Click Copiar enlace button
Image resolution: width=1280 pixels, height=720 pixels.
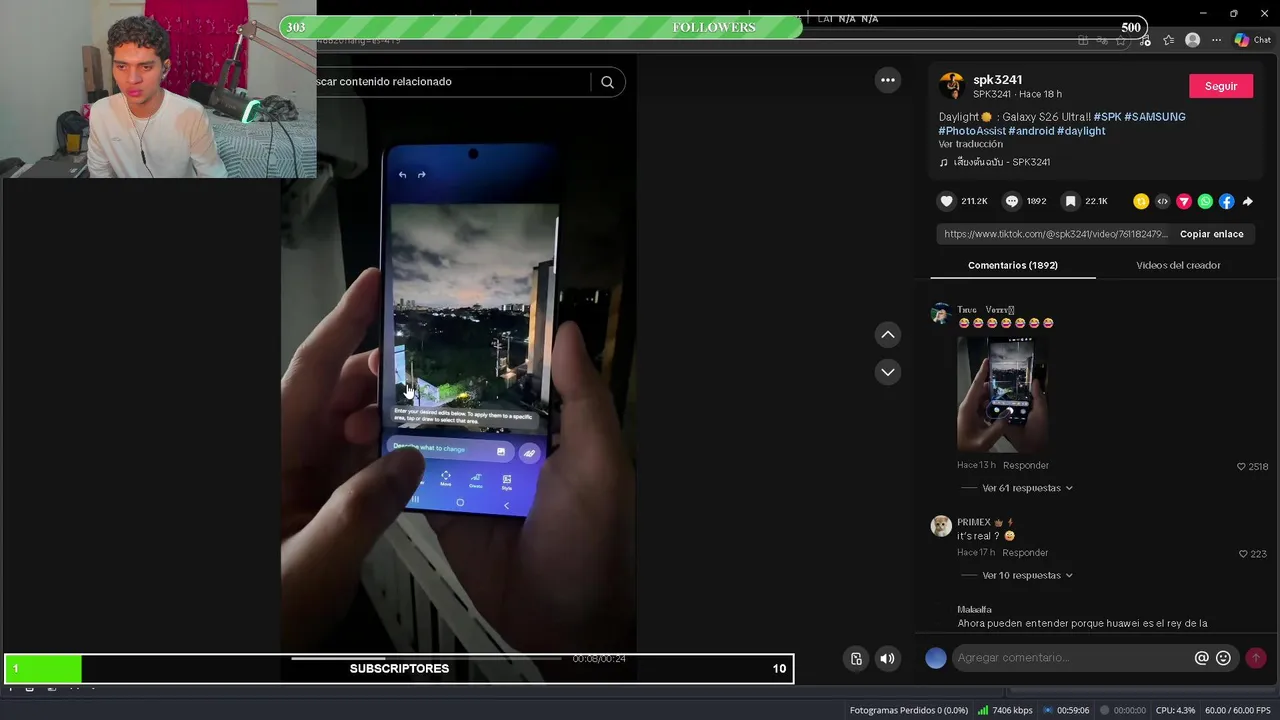(x=1212, y=234)
